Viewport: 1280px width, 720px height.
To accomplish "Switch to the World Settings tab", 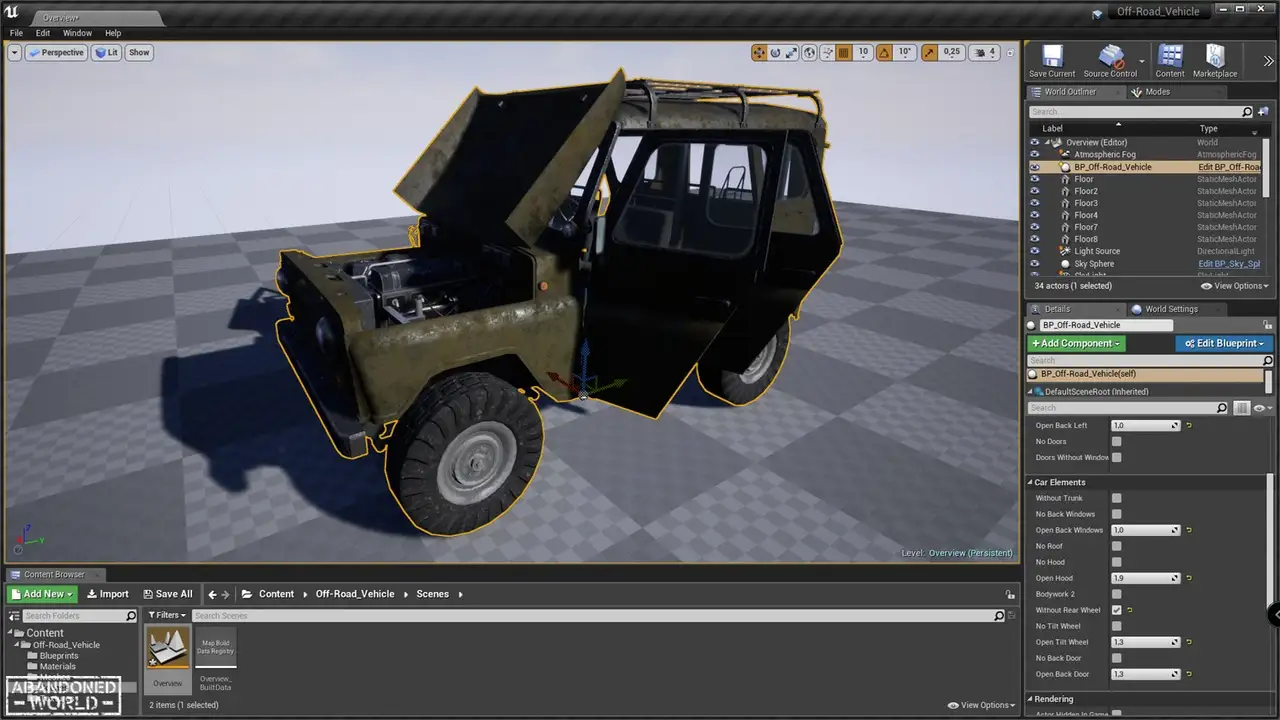I will point(1170,309).
